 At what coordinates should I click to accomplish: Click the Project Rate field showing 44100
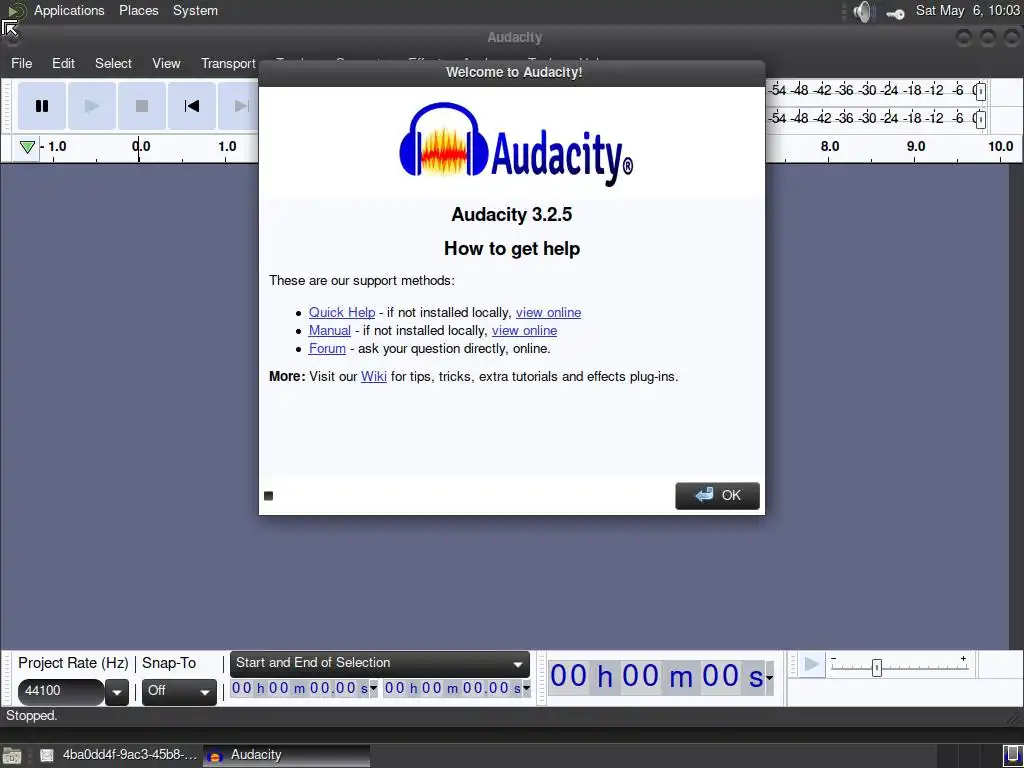[61, 692]
